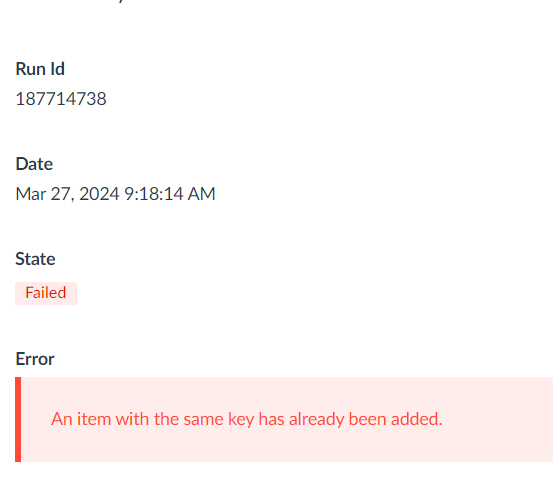Click the Failed state badge
The image size is (553, 492).
pyautogui.click(x=46, y=293)
